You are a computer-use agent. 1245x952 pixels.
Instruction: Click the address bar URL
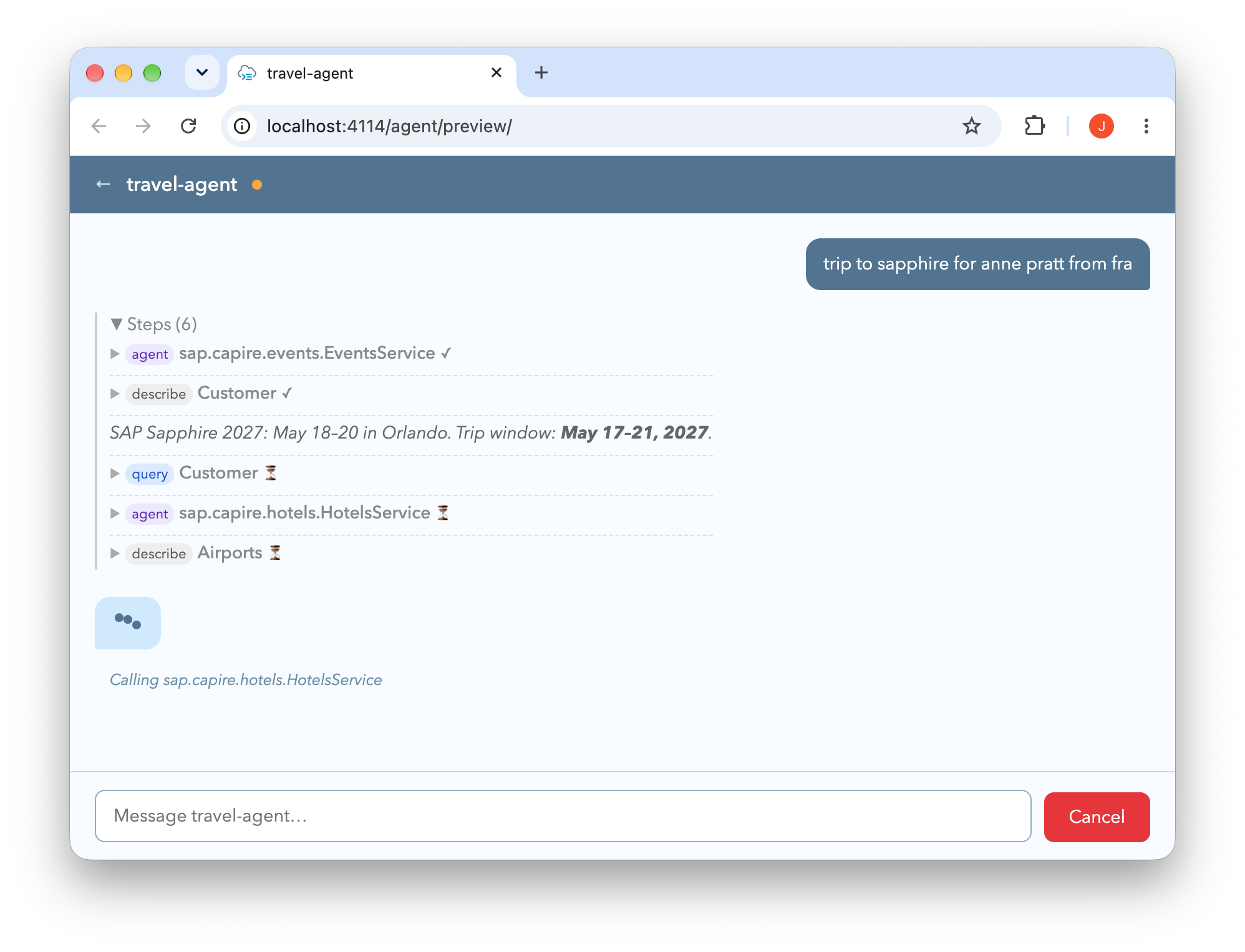click(389, 126)
